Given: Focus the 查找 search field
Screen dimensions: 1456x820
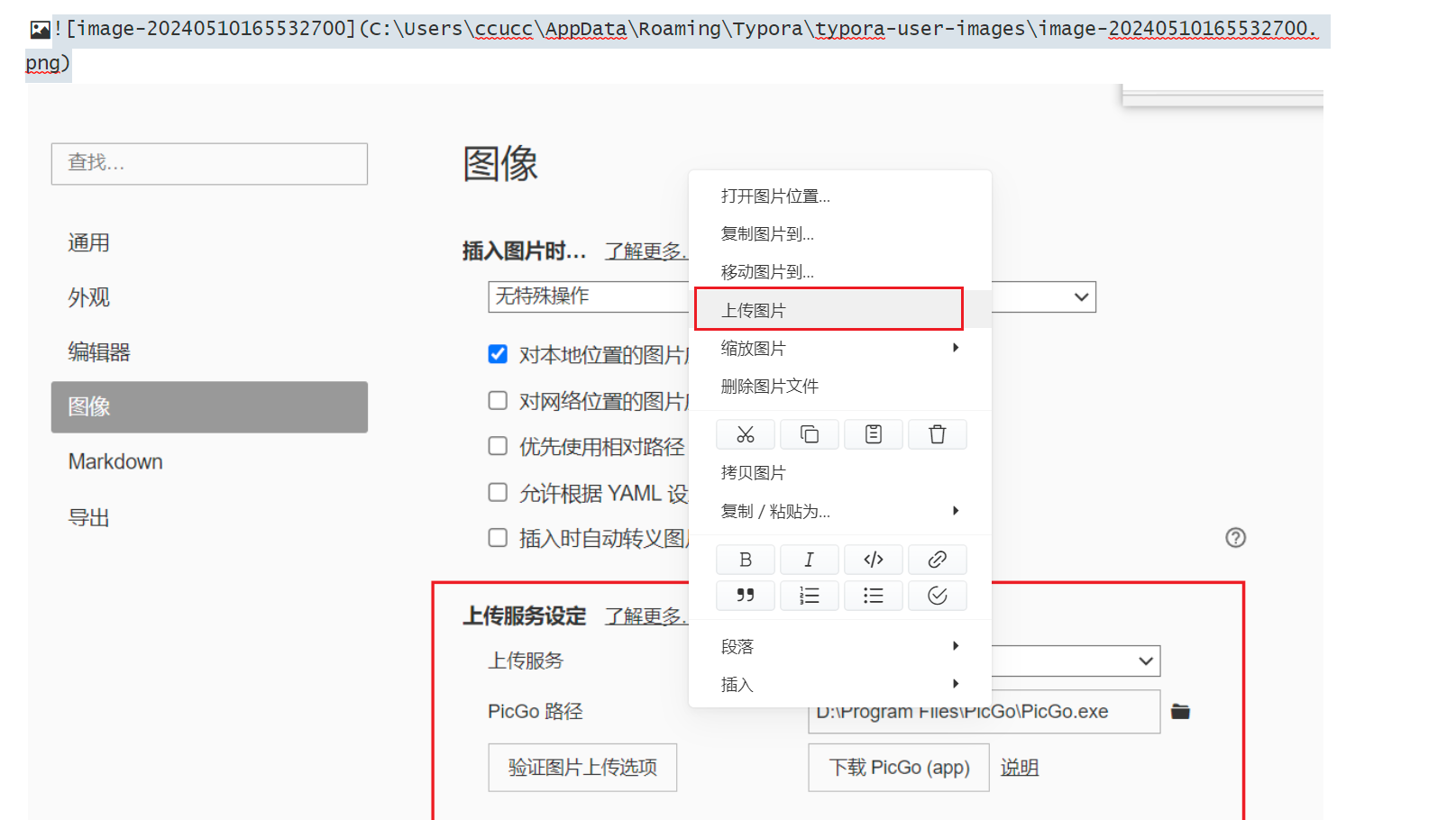Looking at the screenshot, I should 209,164.
